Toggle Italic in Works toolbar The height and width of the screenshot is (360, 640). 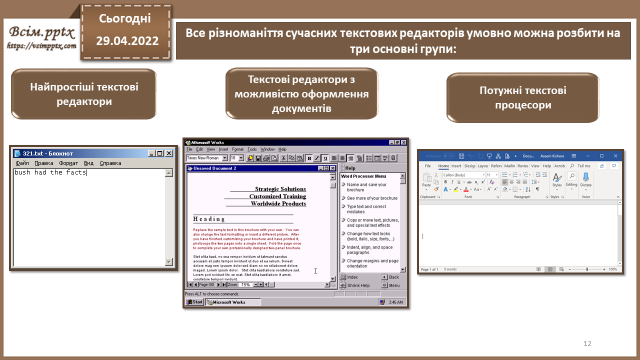point(317,158)
